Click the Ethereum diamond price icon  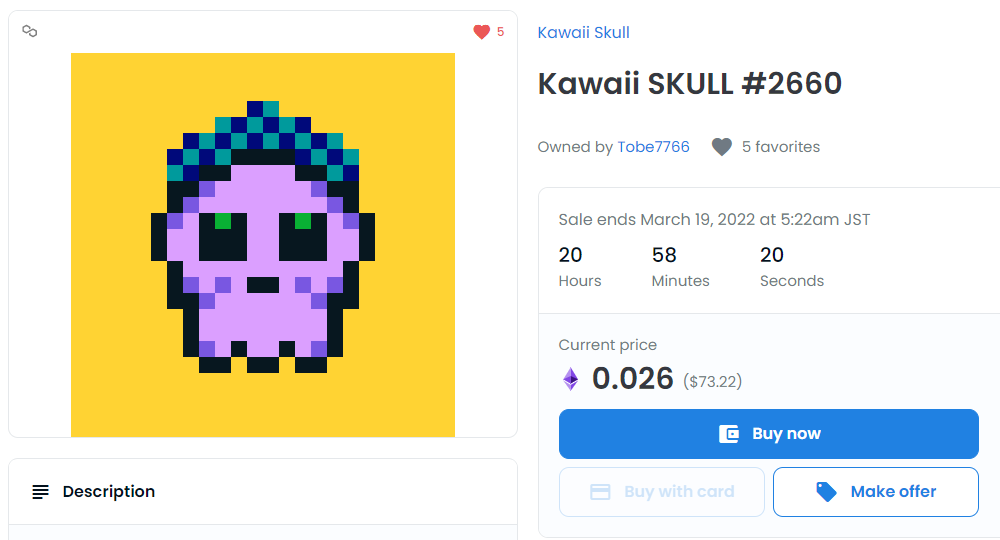pyautogui.click(x=571, y=379)
